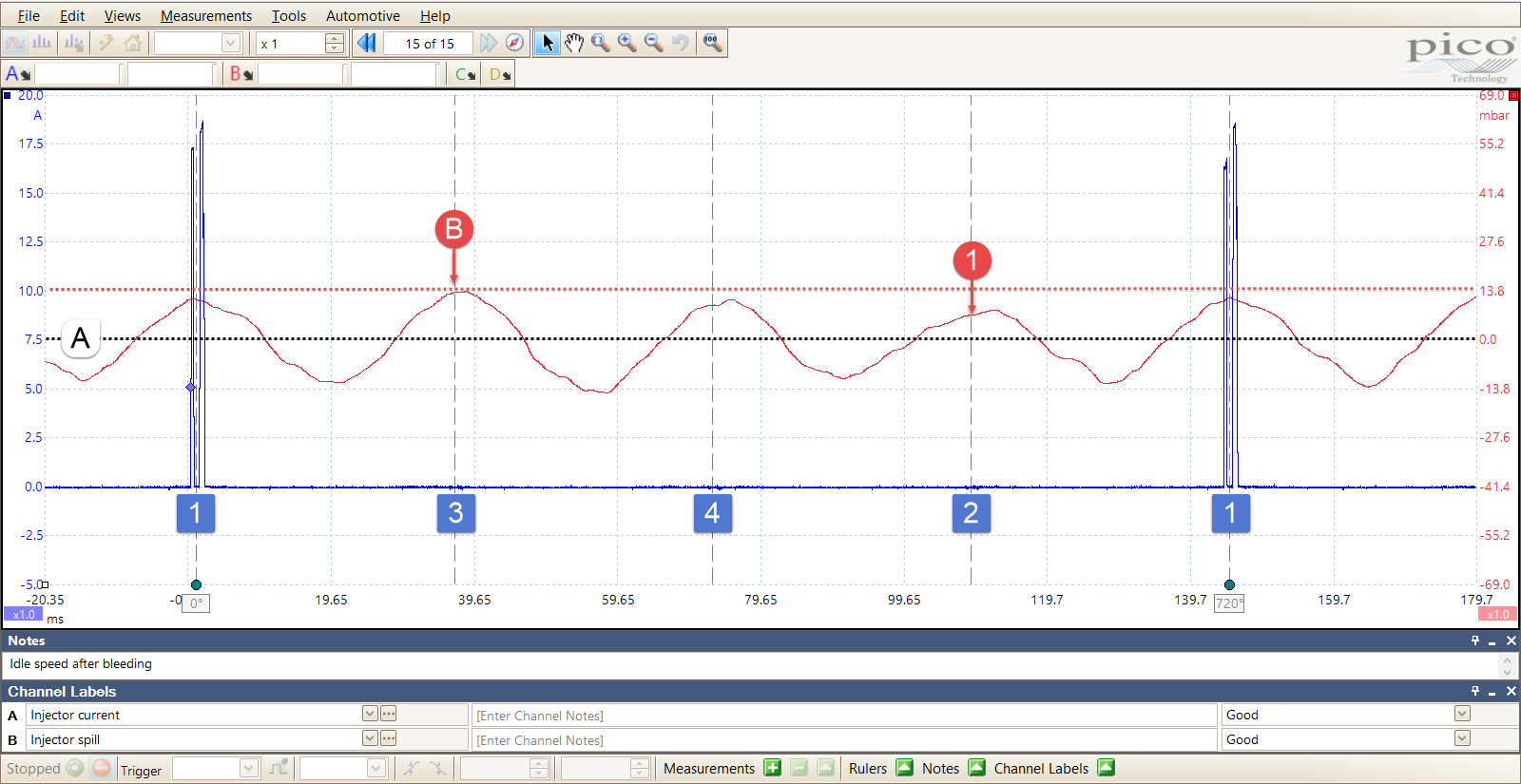Click zoom to full view icon
The height and width of the screenshot is (784, 1521).
tap(713, 43)
